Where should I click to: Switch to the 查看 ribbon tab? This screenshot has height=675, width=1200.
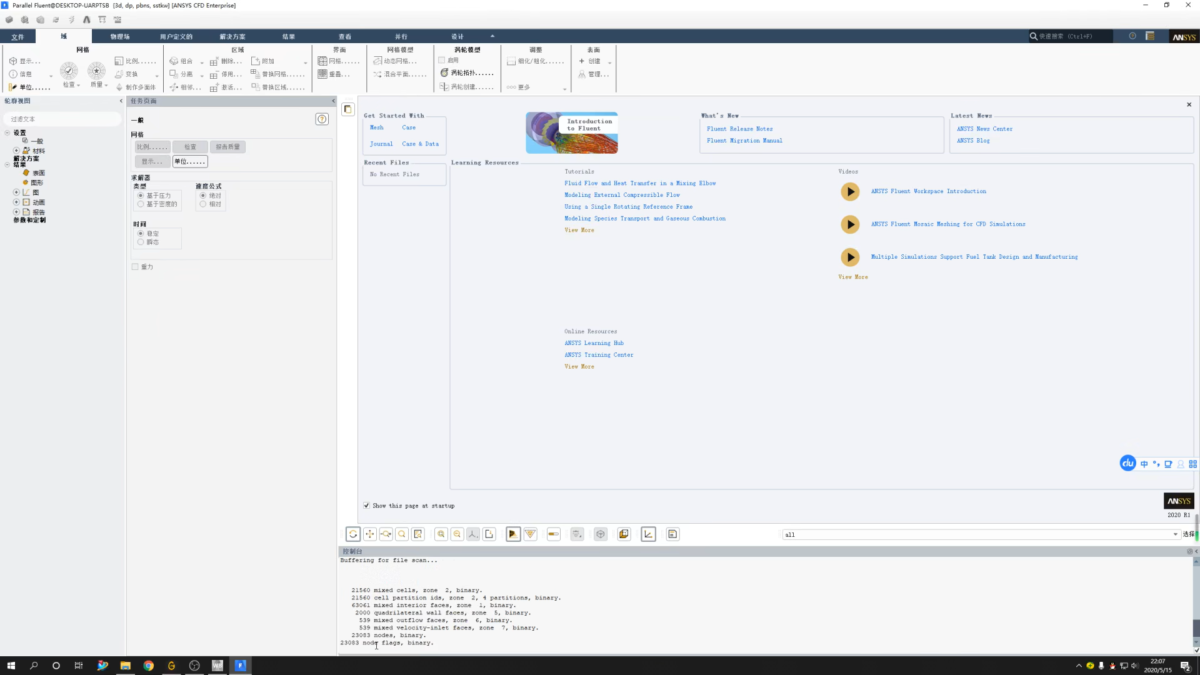345,36
